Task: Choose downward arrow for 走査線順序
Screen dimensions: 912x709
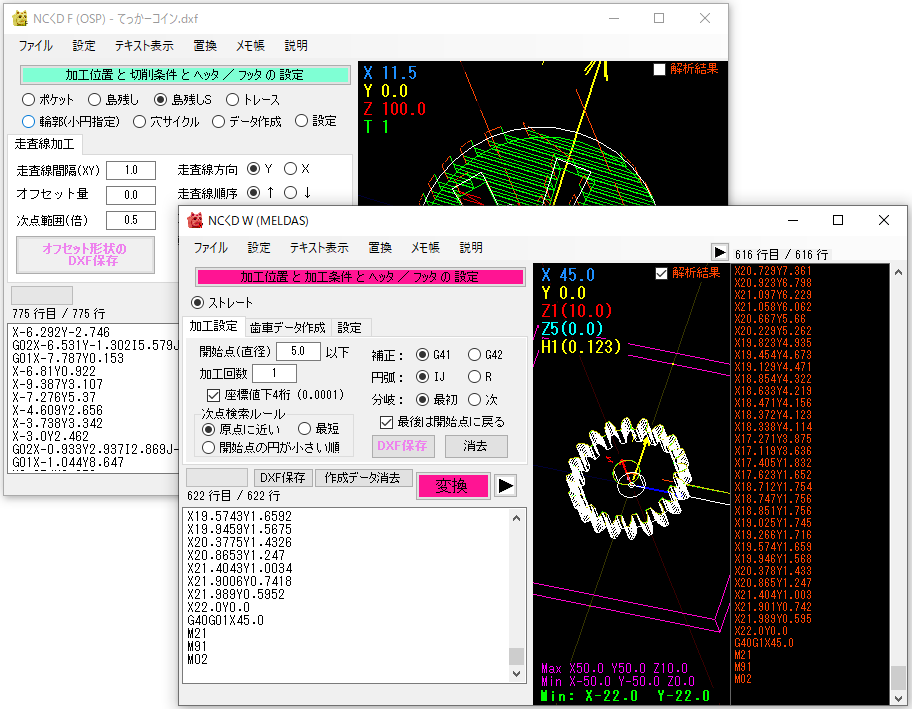Action: click(x=290, y=193)
